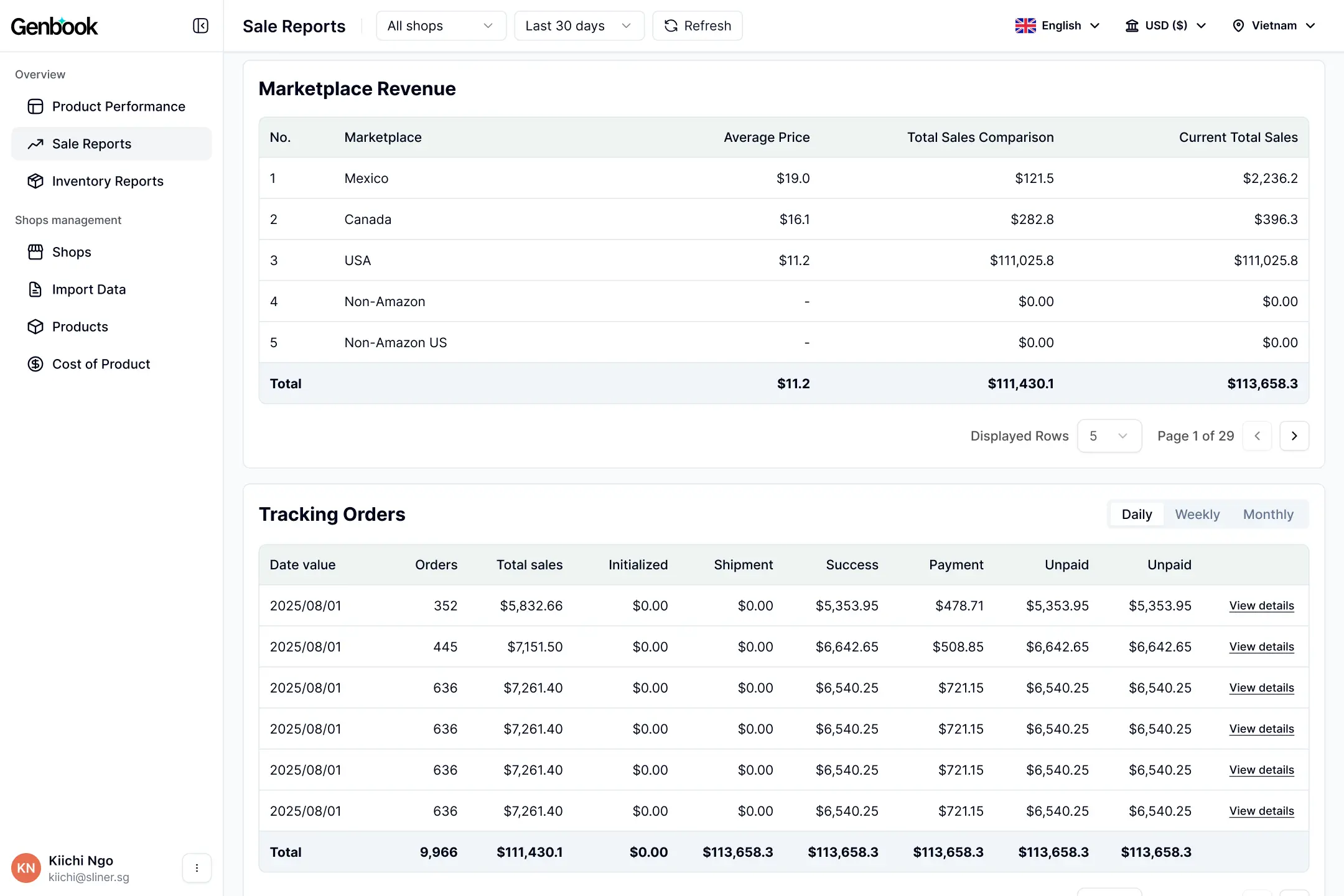The height and width of the screenshot is (896, 1344).
Task: Click the Product Performance icon
Action: 35,106
